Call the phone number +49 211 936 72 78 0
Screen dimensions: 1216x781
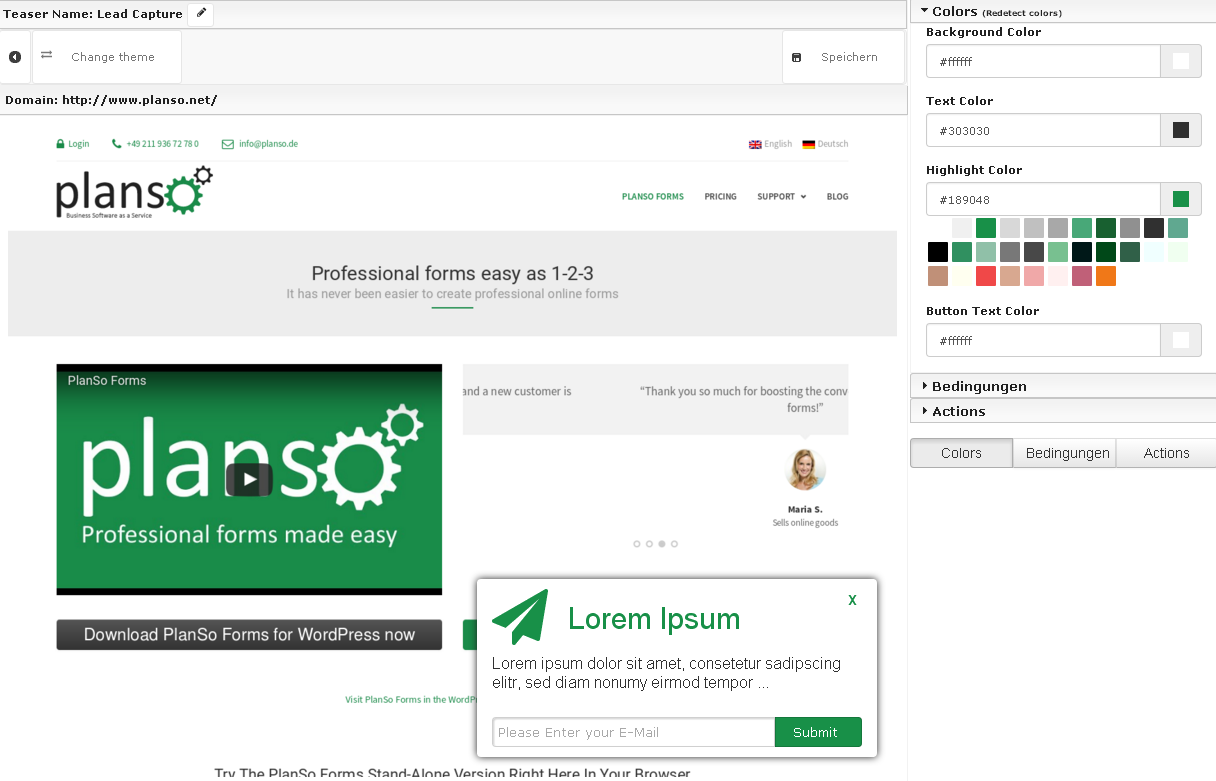click(x=156, y=144)
